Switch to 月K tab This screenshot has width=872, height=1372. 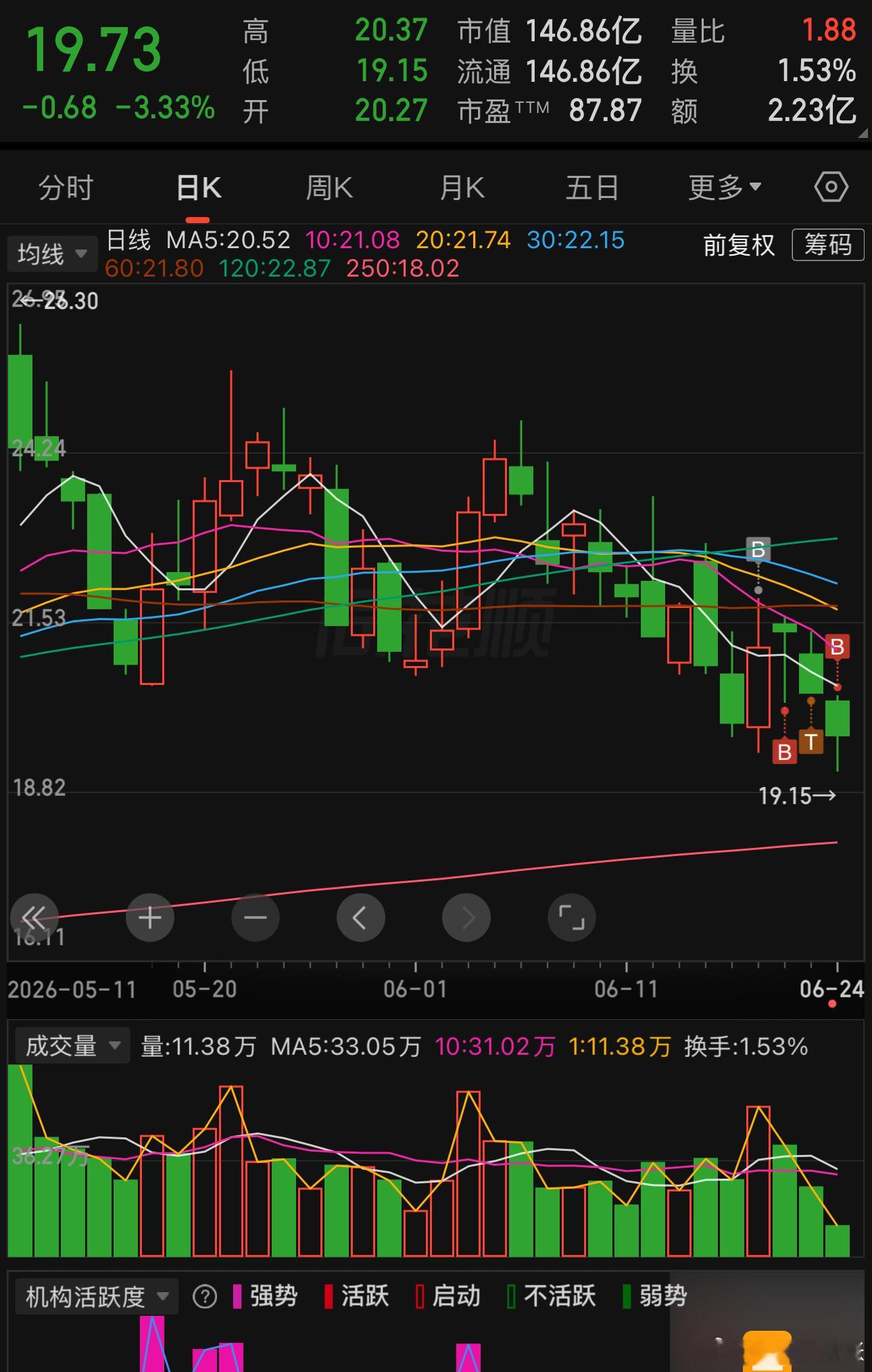click(462, 187)
